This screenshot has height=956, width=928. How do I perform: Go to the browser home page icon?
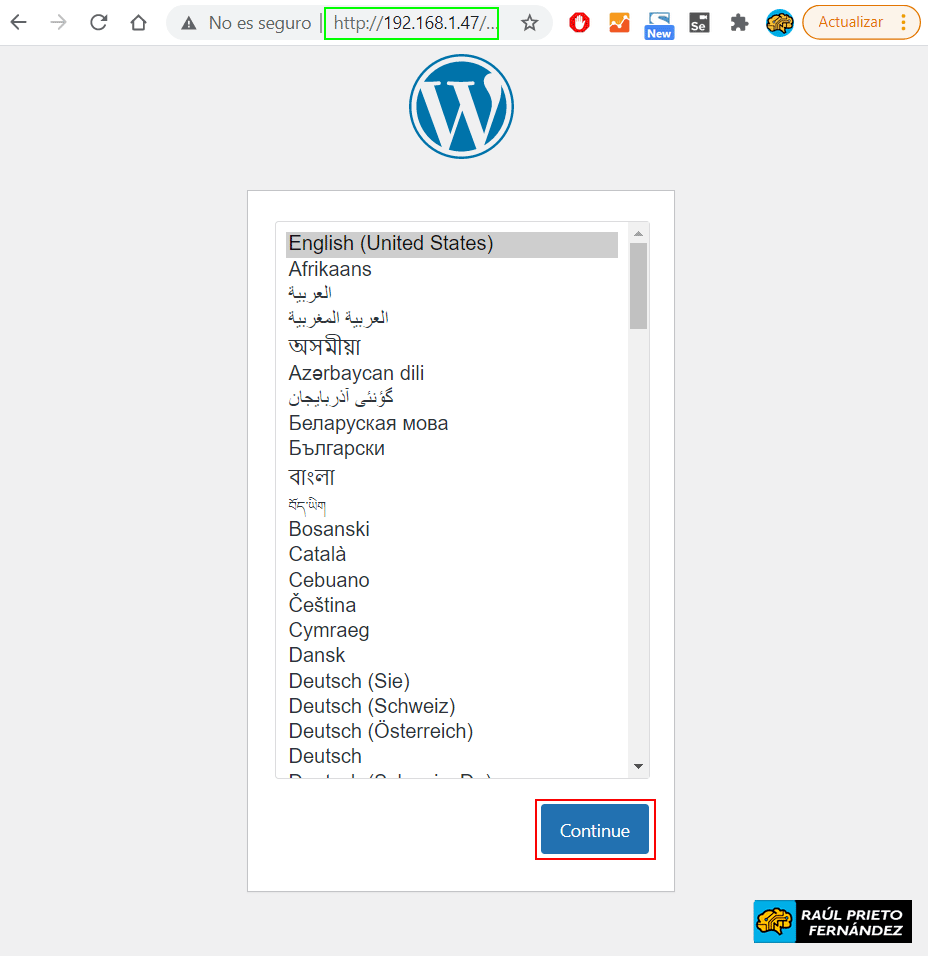tap(138, 22)
